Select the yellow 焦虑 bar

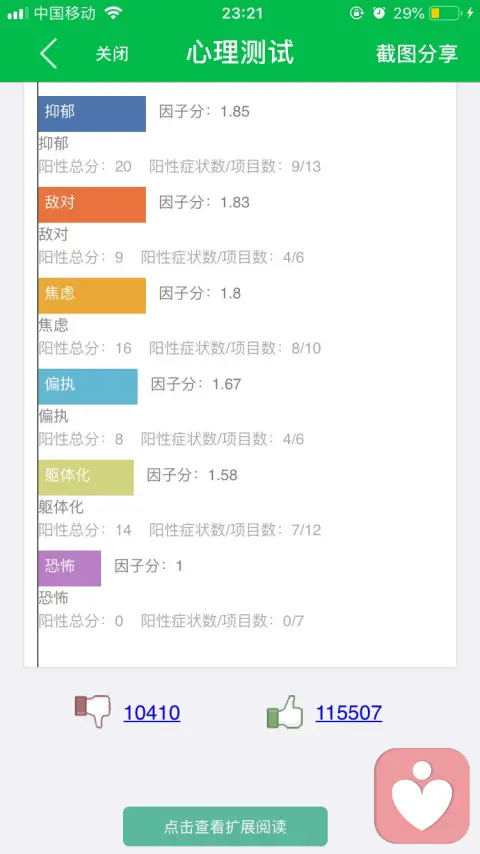click(92, 295)
